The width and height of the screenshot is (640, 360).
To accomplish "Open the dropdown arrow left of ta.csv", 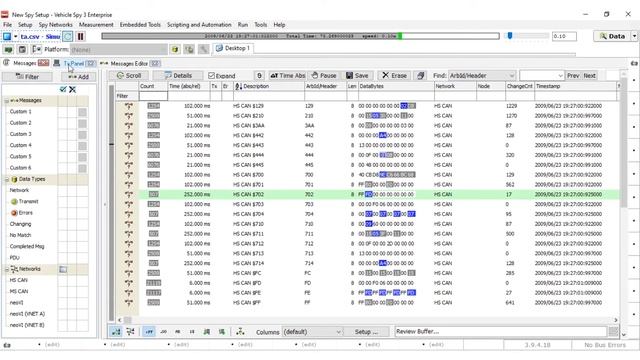I will click(16, 36).
